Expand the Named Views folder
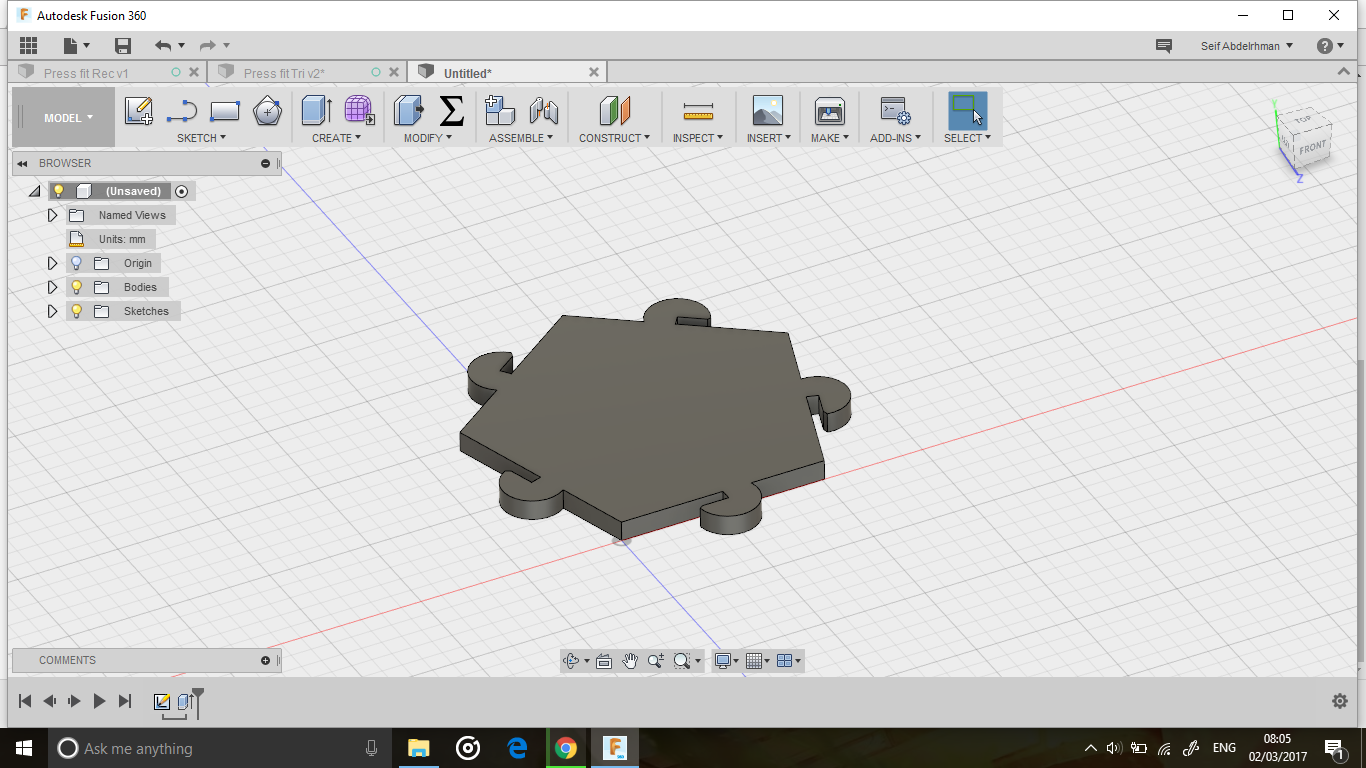This screenshot has width=1366, height=768. point(53,215)
